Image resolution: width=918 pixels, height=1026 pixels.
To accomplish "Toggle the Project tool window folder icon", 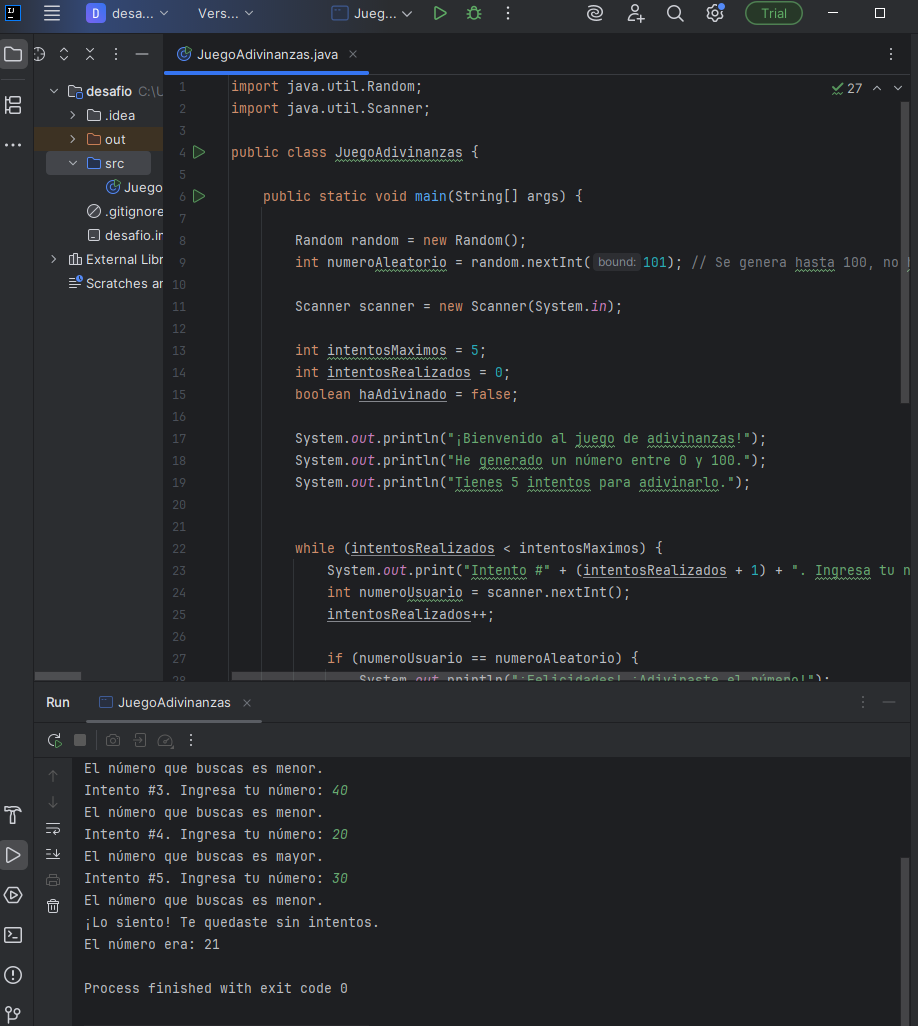I will (x=13, y=54).
